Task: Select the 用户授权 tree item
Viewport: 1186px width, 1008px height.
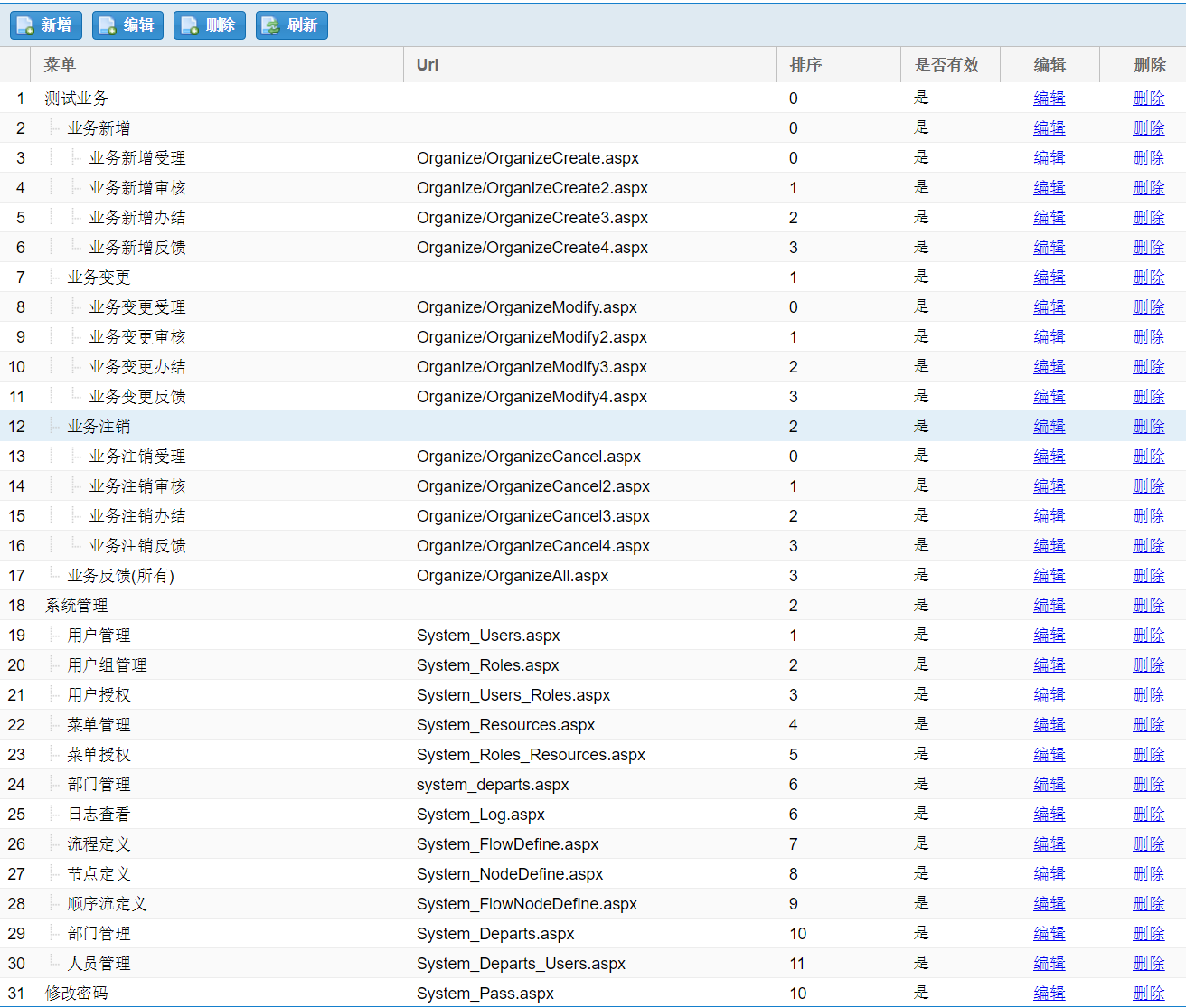Action: pyautogui.click(x=99, y=695)
